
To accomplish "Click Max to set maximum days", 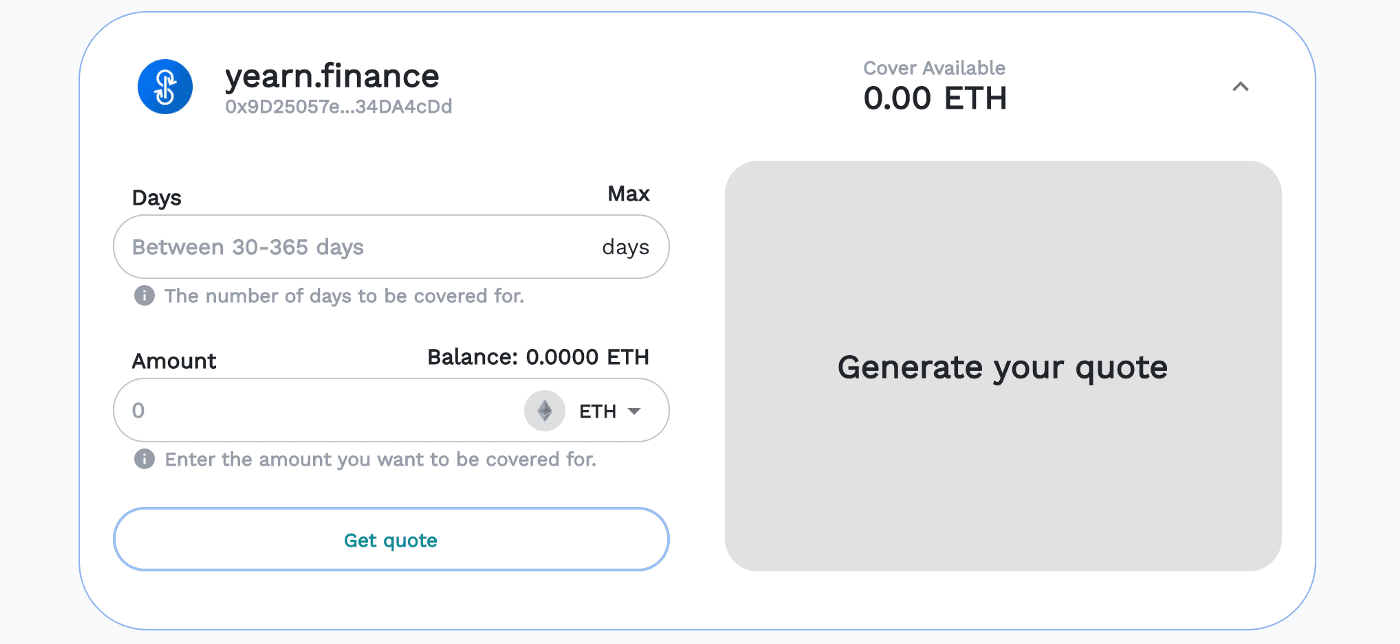I will pyautogui.click(x=628, y=194).
